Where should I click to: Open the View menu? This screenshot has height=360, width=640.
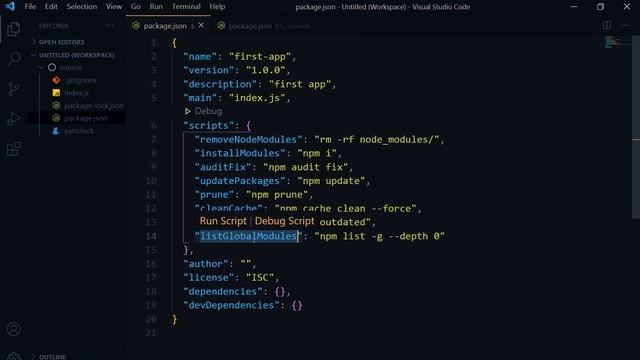click(113, 7)
